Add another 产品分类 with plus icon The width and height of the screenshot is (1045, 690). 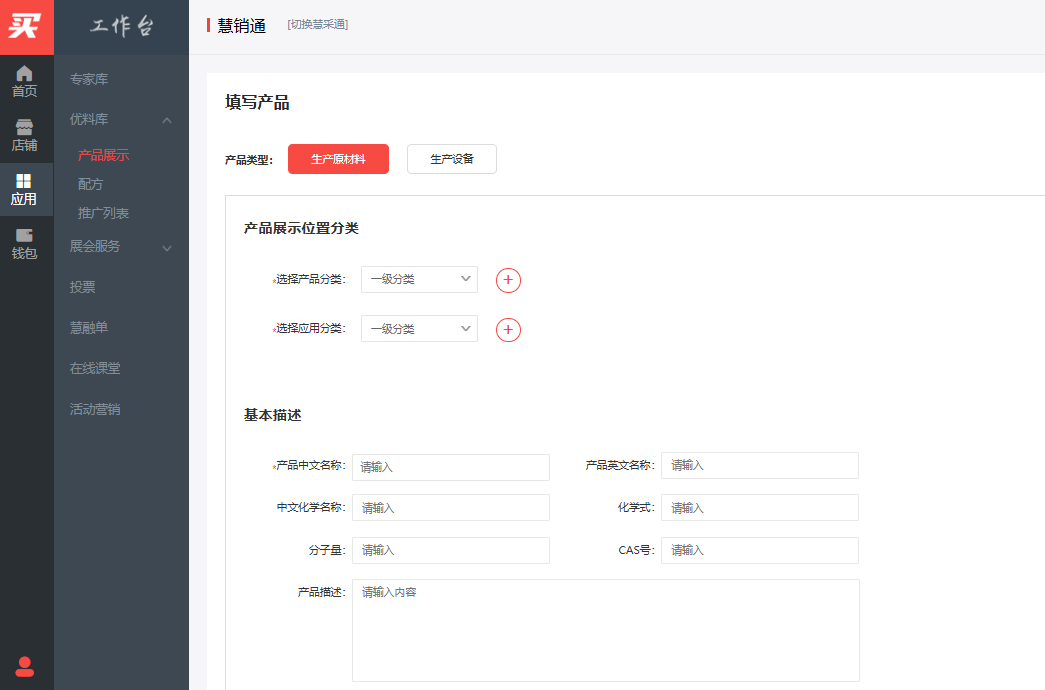tap(508, 280)
